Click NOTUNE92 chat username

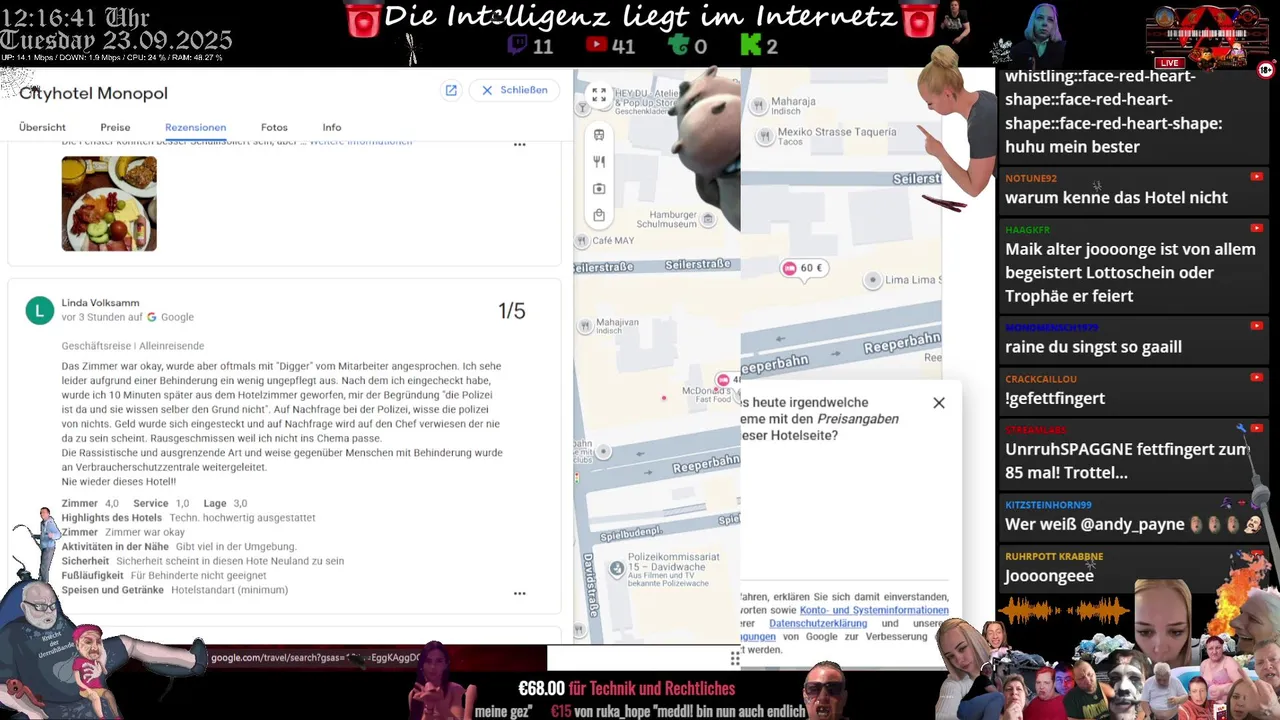coord(1031,178)
